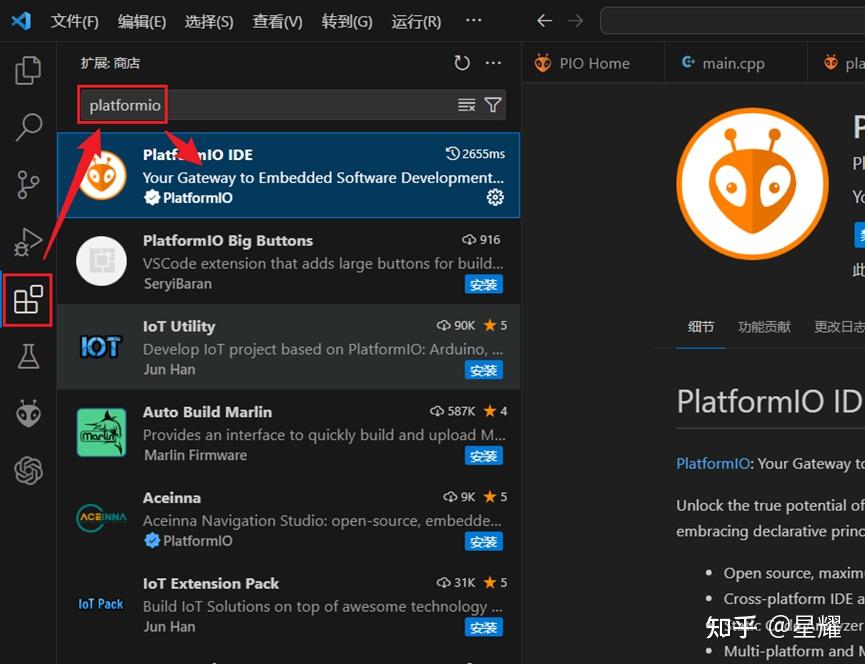Open the Explorer icon in activity bar
The width and height of the screenshot is (865, 664).
(27, 69)
